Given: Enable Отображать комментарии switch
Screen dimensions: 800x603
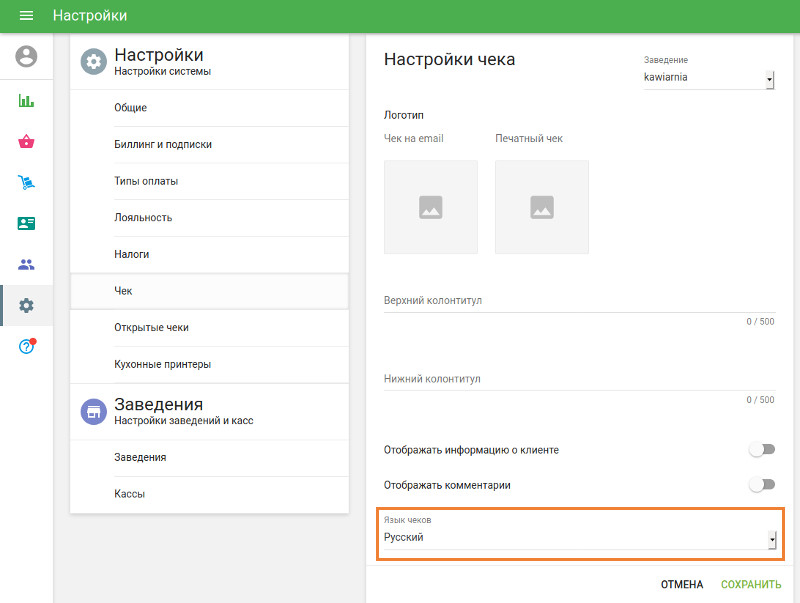Looking at the screenshot, I should coord(760,482).
